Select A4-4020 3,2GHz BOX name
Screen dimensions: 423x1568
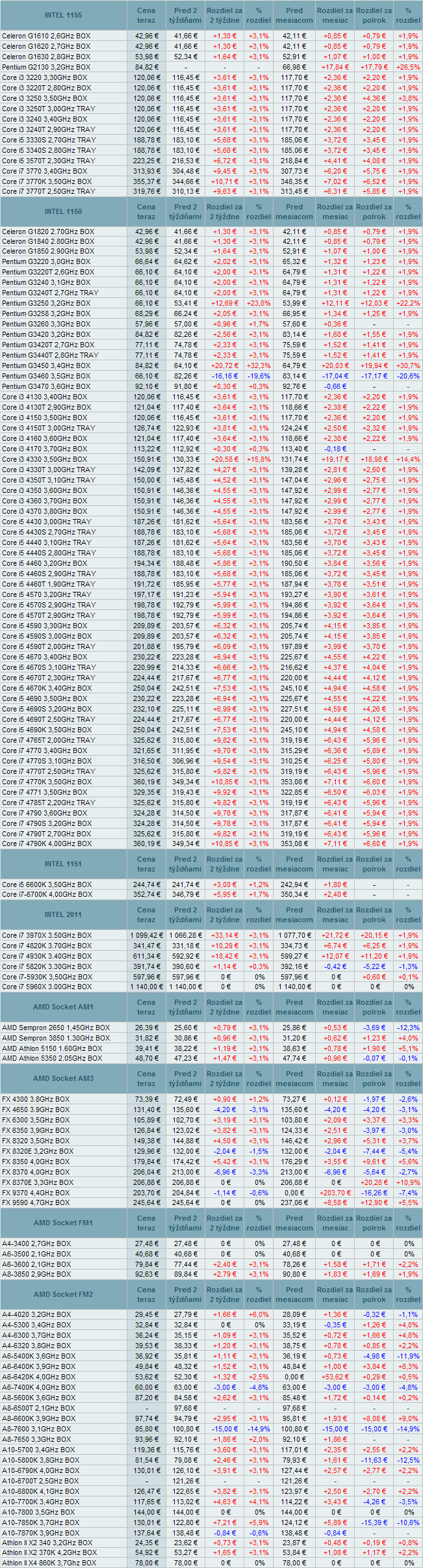(37, 1314)
